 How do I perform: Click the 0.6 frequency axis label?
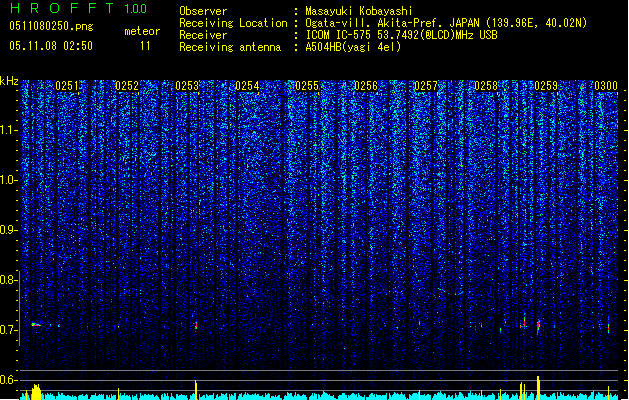(9, 380)
